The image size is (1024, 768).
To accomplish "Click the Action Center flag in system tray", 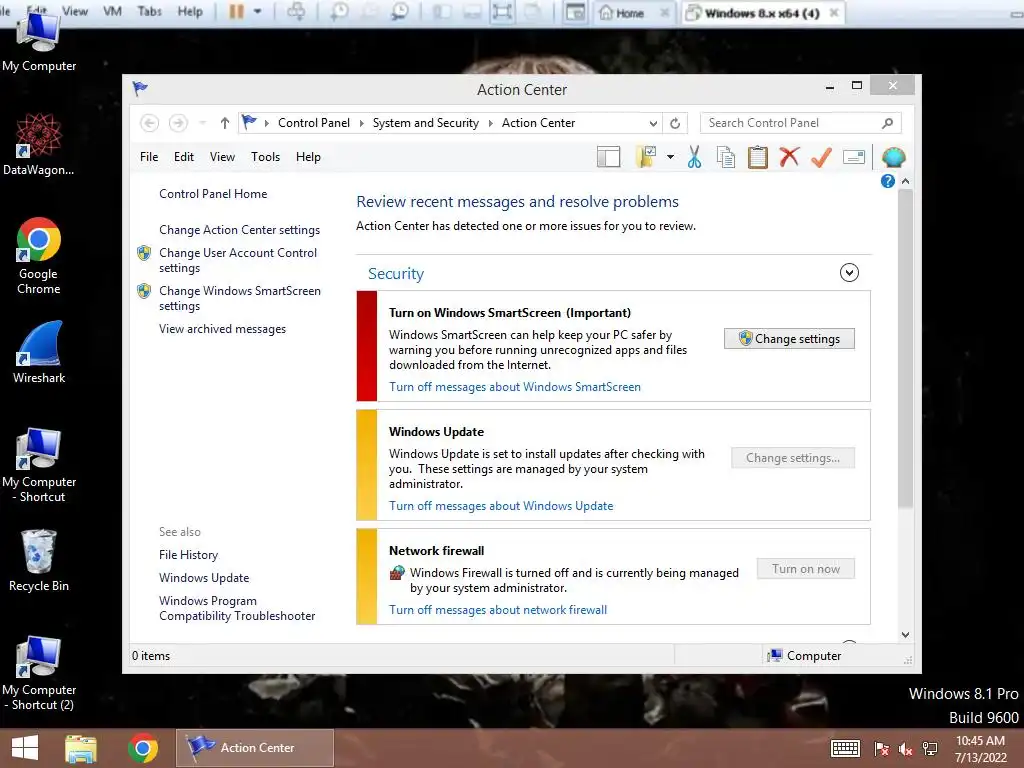I will pos(882,749).
